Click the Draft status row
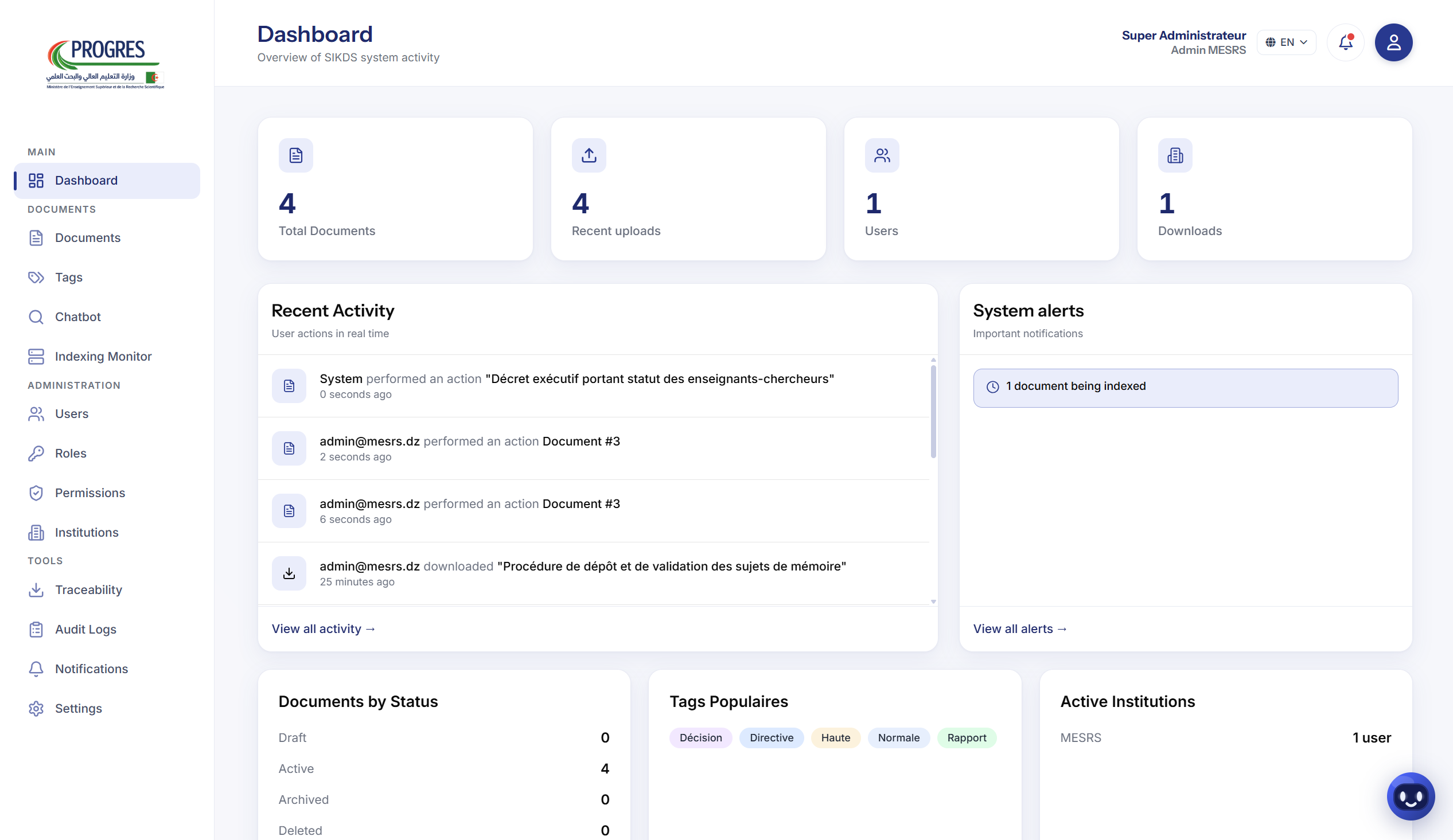This screenshot has width=1453, height=840. click(444, 738)
